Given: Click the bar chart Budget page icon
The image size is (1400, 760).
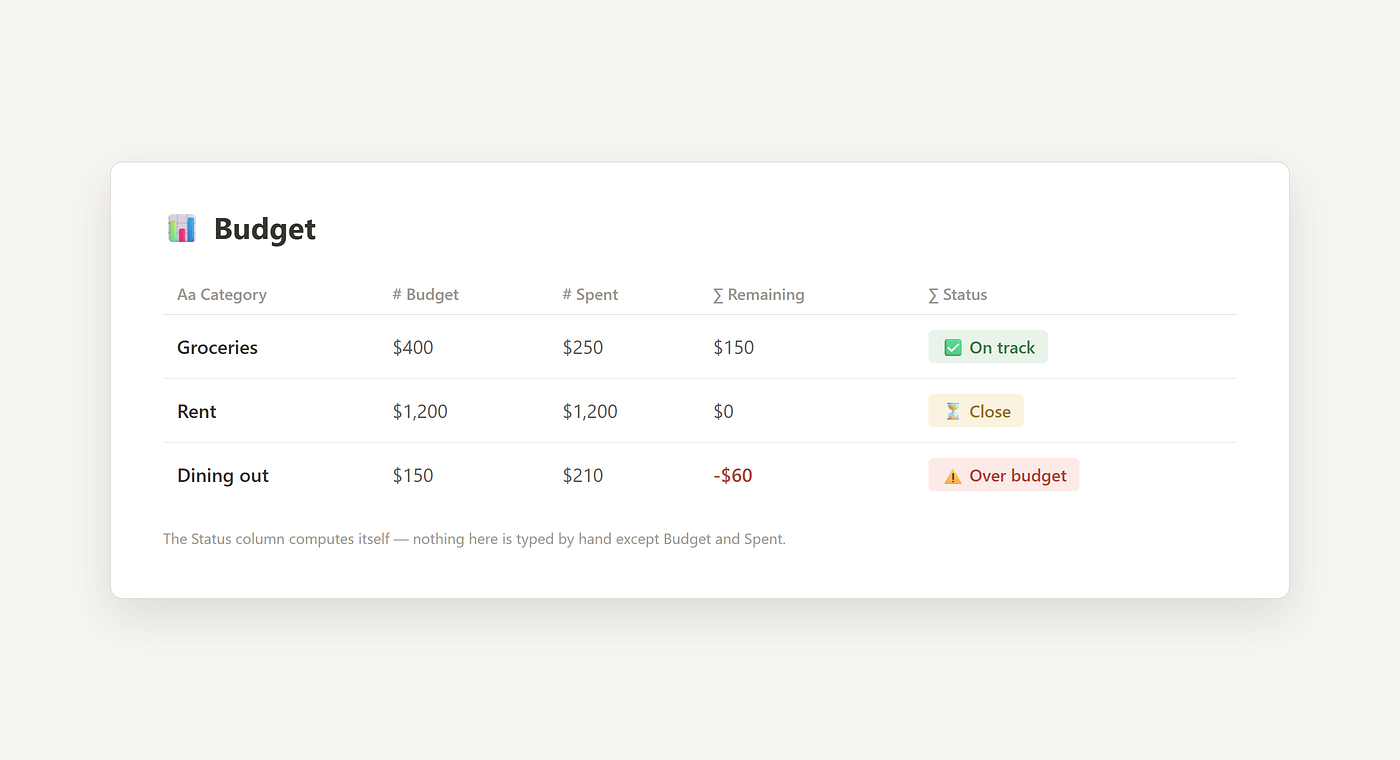Looking at the screenshot, I should click(181, 228).
